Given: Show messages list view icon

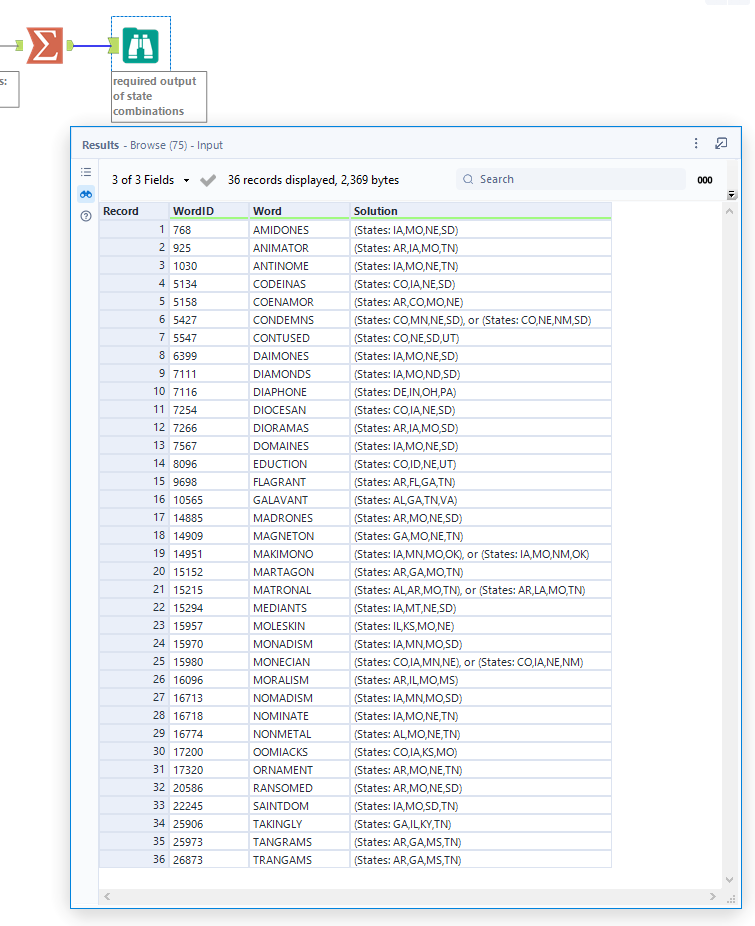Looking at the screenshot, I should coord(86,172).
